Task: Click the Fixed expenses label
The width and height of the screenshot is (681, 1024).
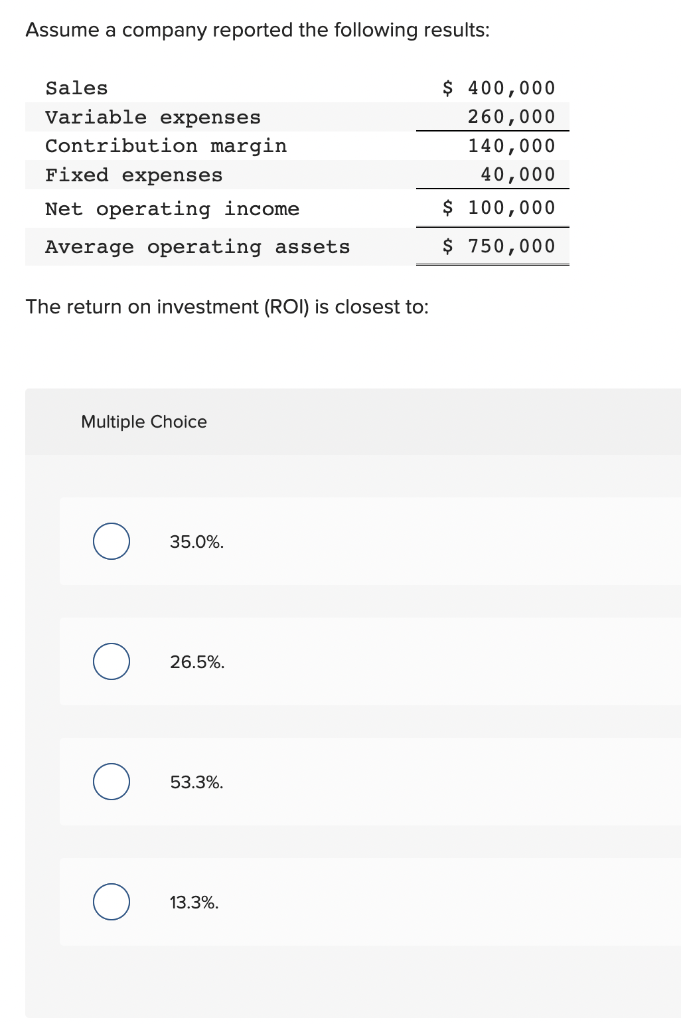Action: coord(134,175)
